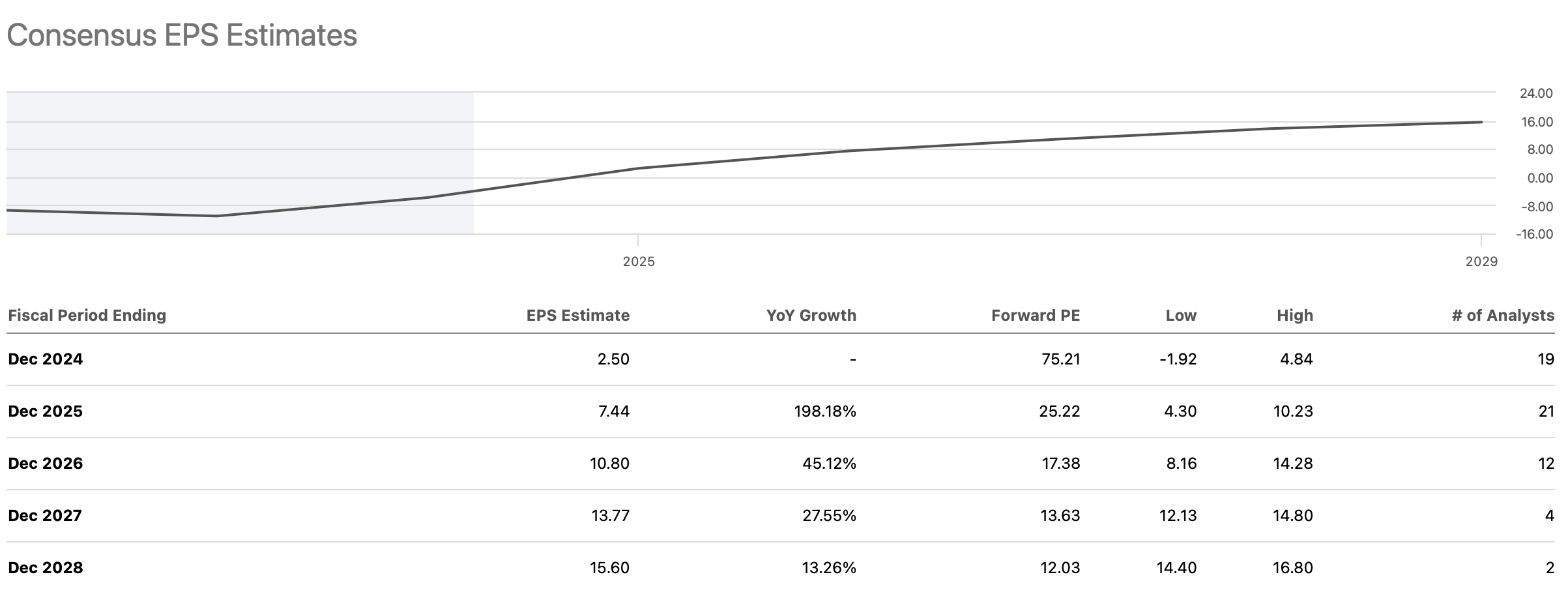The image size is (1568, 609).
Task: Select the Dec 2025 row label
Action: (x=46, y=411)
